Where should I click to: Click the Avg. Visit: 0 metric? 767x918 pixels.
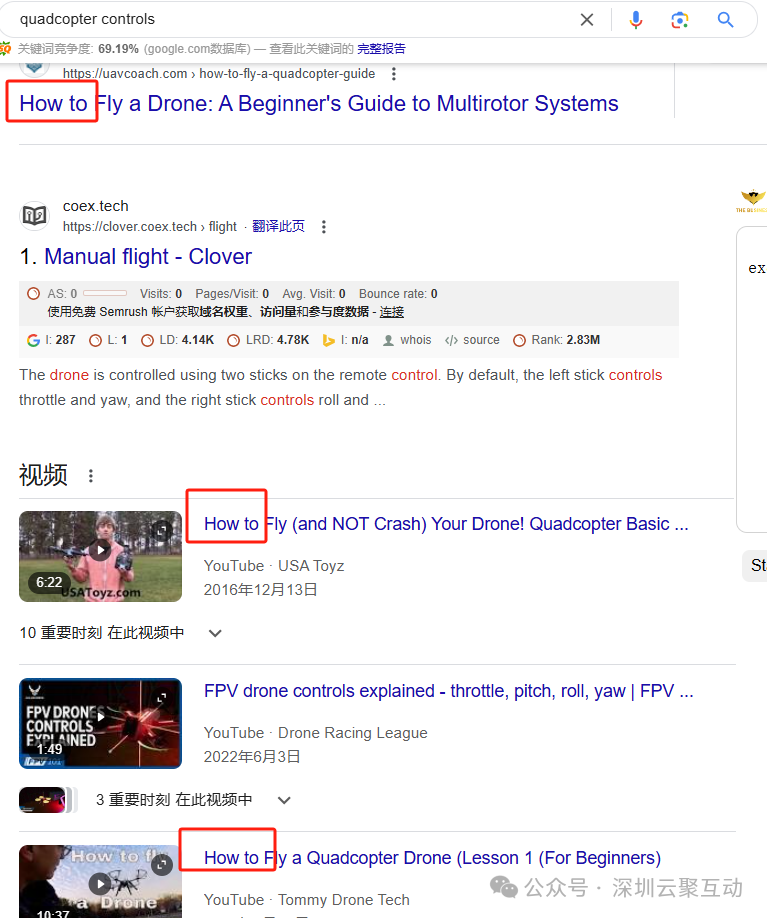tap(314, 294)
